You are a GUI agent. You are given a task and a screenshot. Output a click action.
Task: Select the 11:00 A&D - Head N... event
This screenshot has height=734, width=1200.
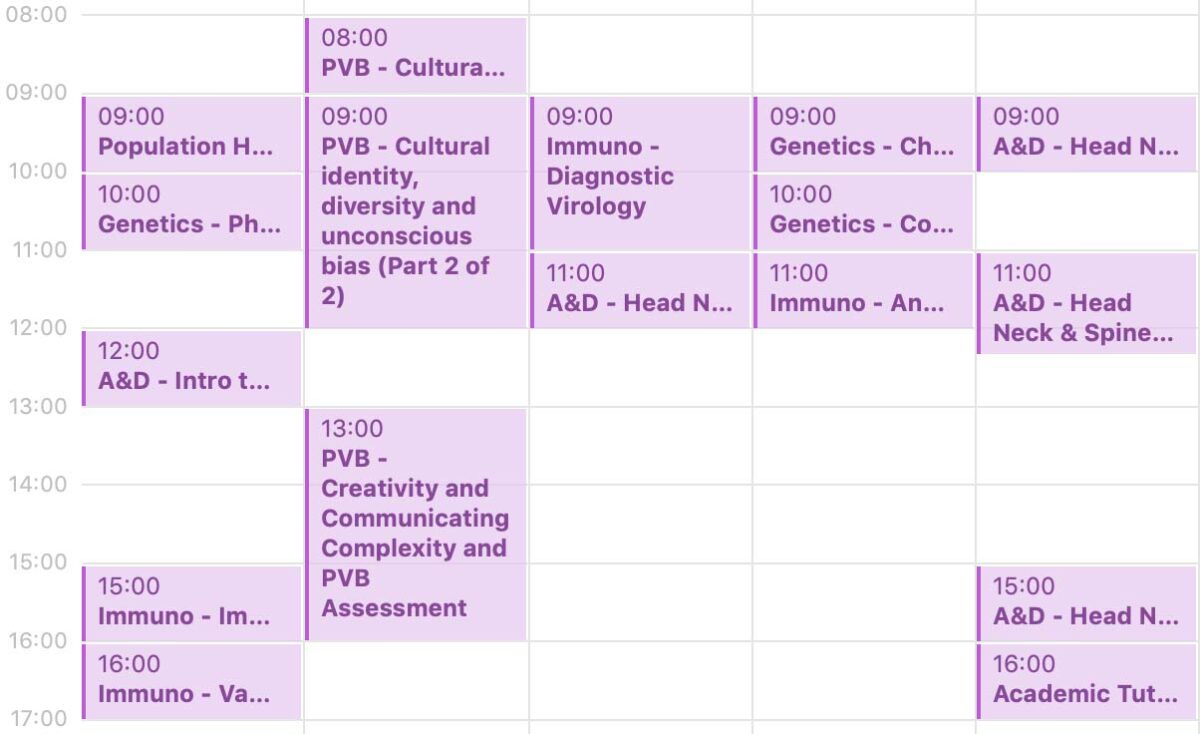coord(640,290)
